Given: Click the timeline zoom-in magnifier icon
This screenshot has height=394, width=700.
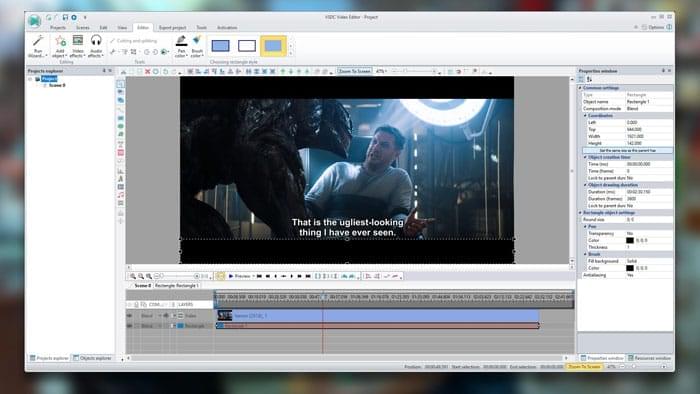Looking at the screenshot, I should [133, 276].
